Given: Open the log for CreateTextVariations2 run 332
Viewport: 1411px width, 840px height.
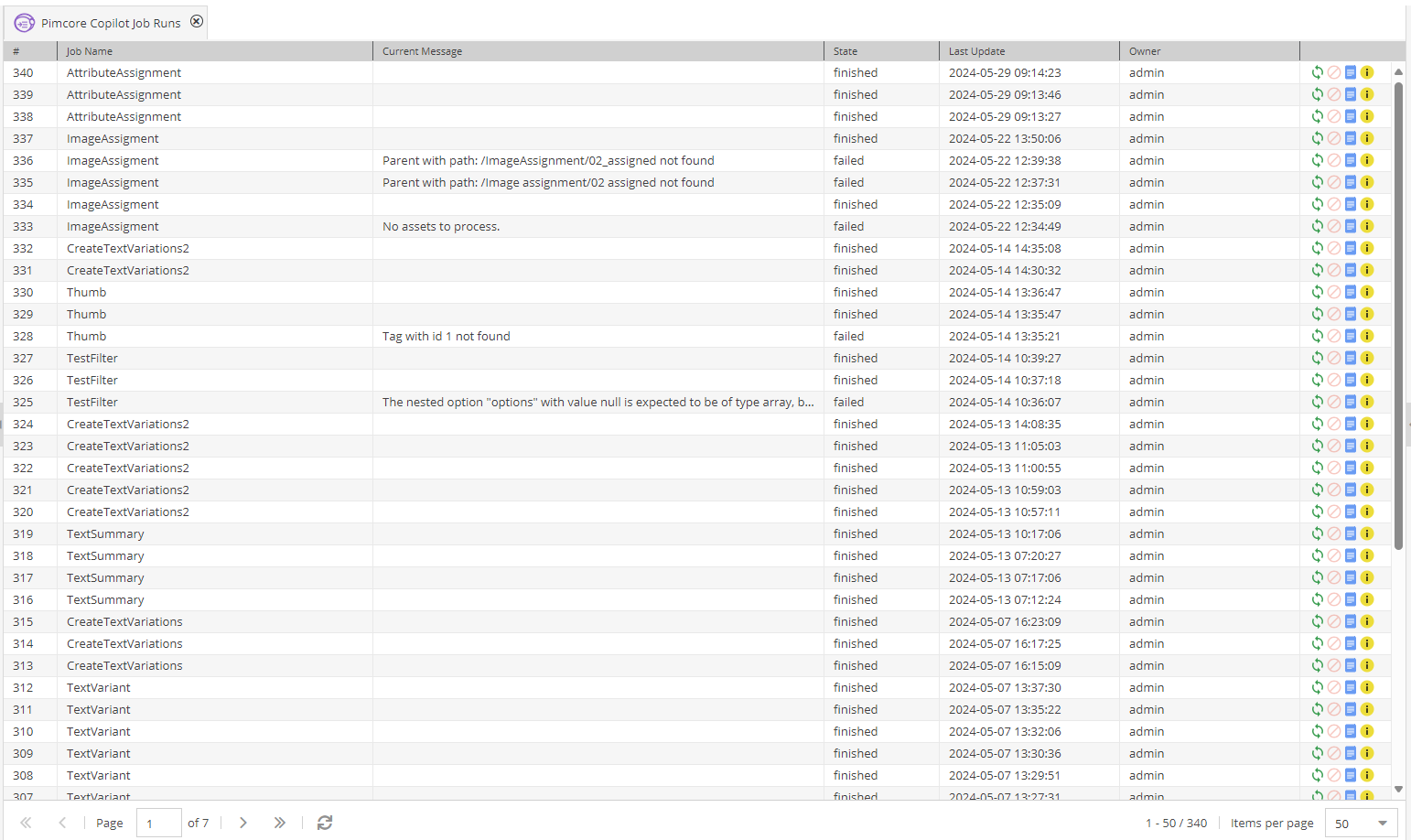Looking at the screenshot, I should tap(1351, 247).
